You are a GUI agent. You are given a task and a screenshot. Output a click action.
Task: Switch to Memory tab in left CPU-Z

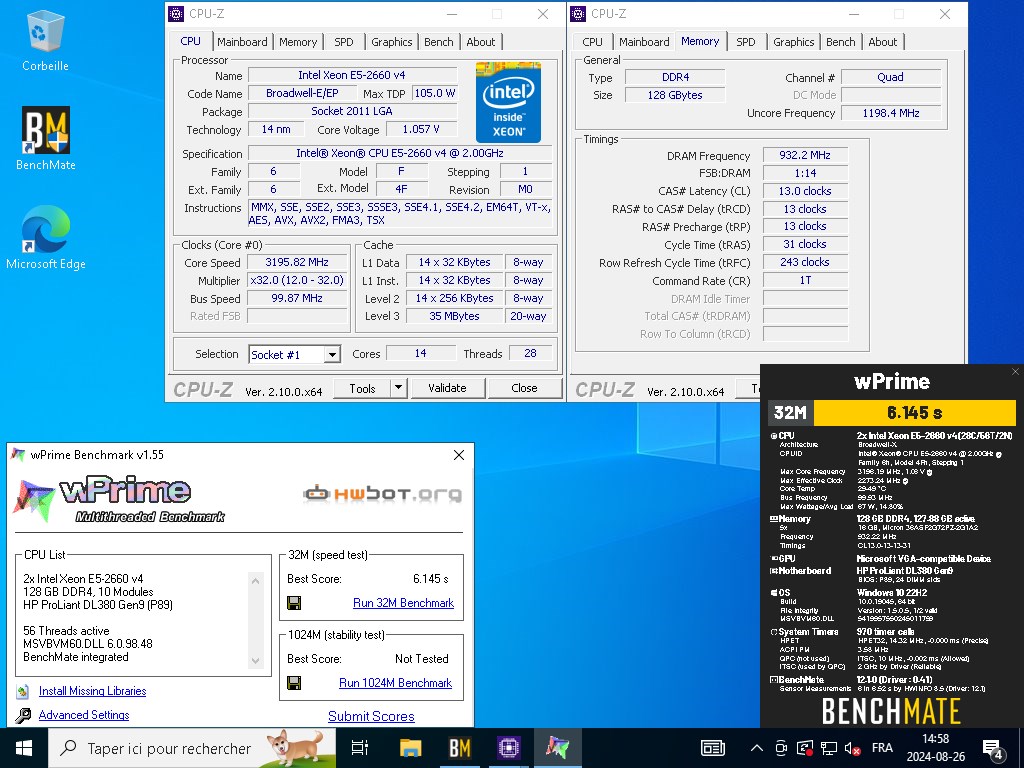point(298,42)
